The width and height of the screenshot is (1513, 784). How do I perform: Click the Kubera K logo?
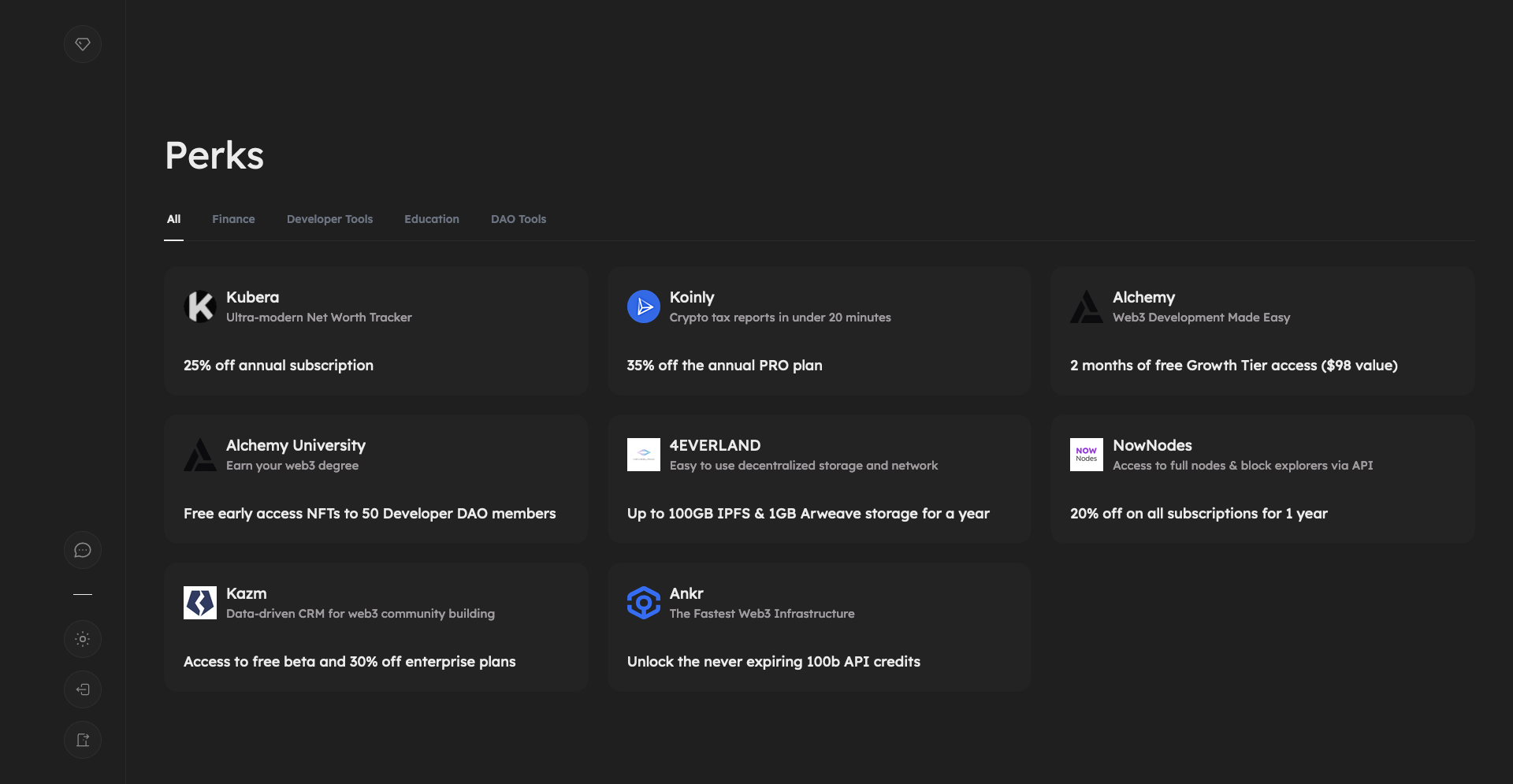[x=200, y=307]
